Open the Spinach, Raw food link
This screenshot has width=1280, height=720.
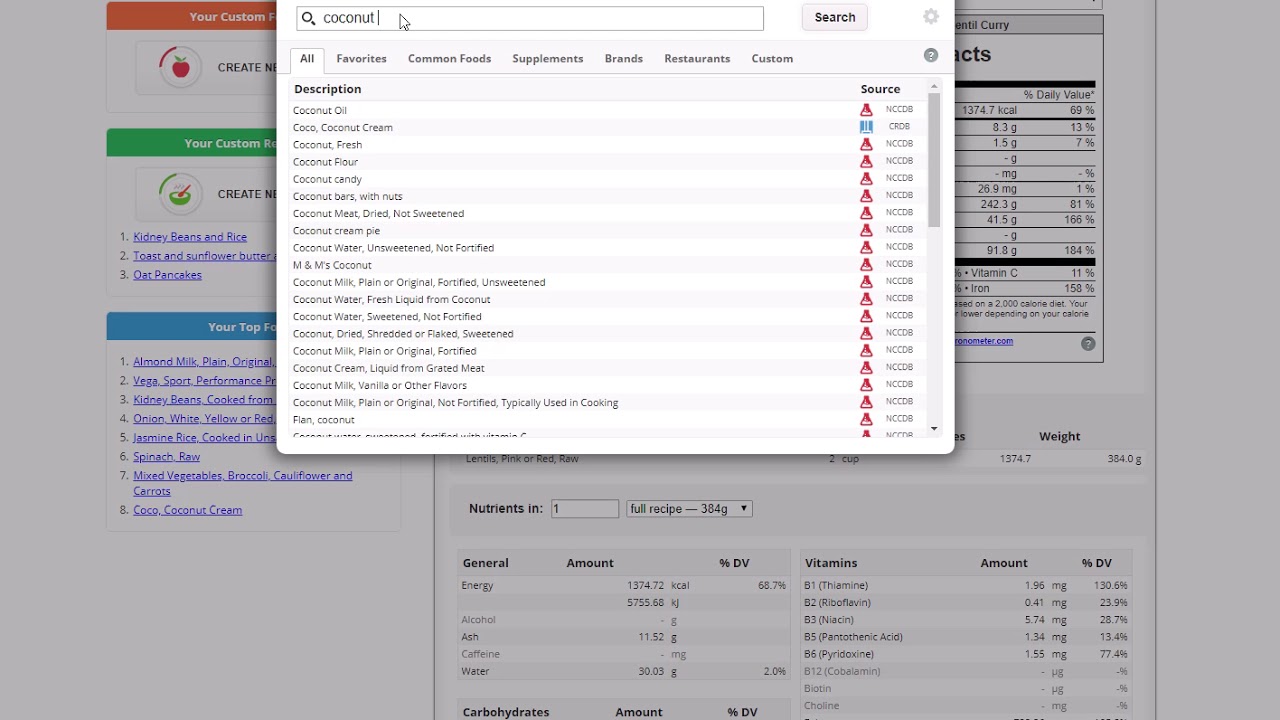tap(166, 457)
